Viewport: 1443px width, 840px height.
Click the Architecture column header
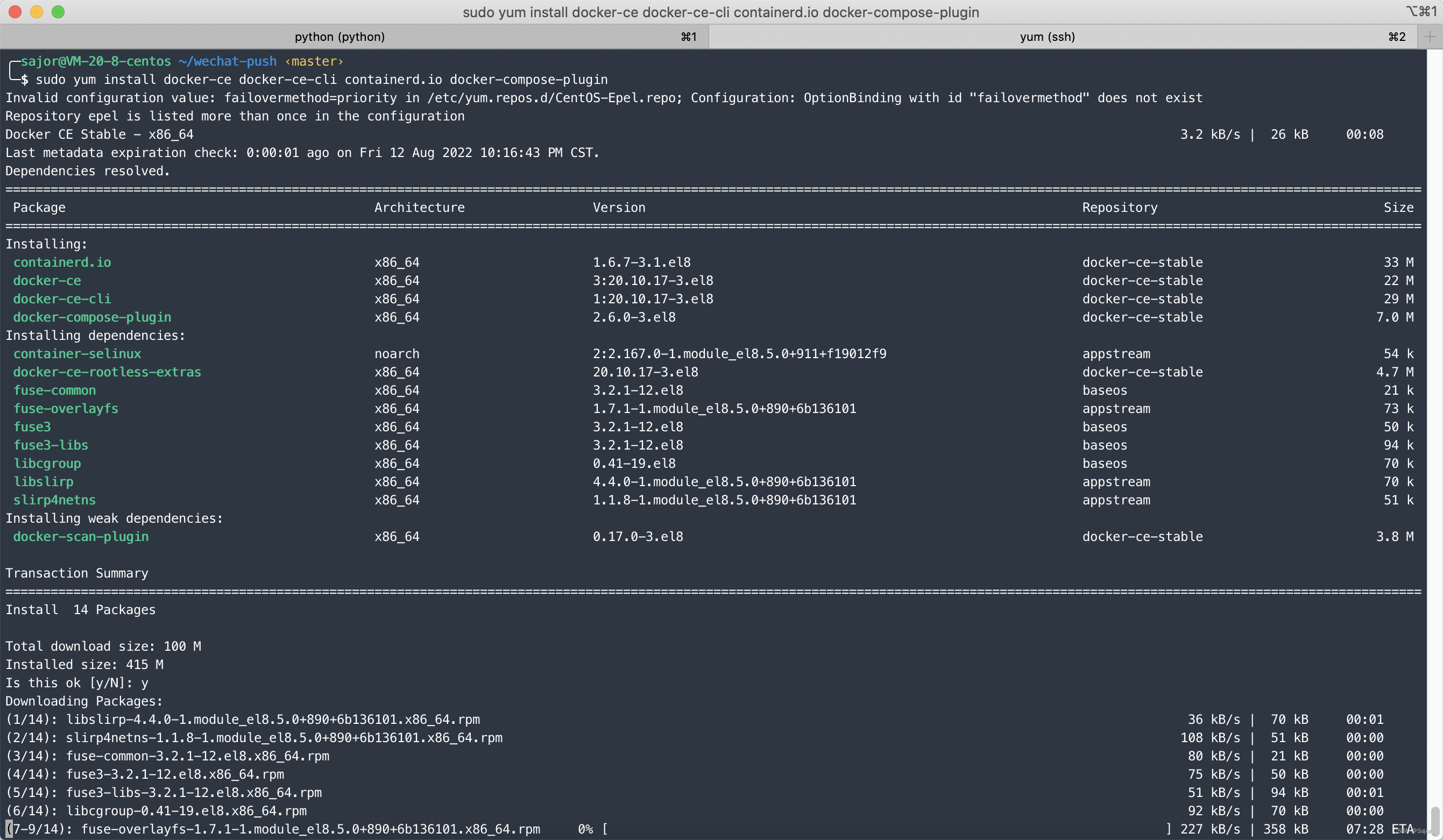point(419,208)
